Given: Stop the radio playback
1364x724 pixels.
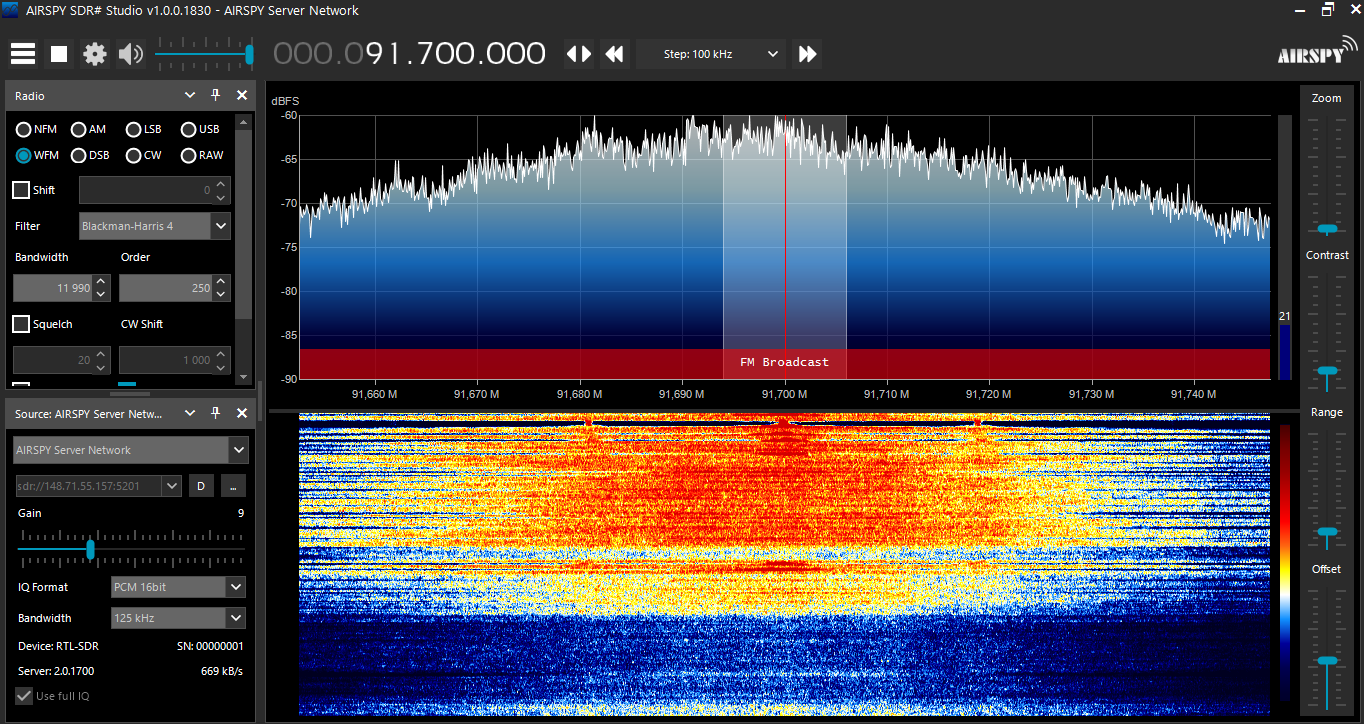Looking at the screenshot, I should 59,54.
